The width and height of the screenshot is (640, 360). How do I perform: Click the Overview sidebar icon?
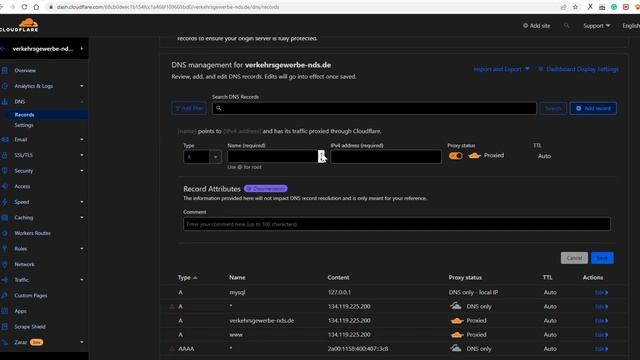4,70
